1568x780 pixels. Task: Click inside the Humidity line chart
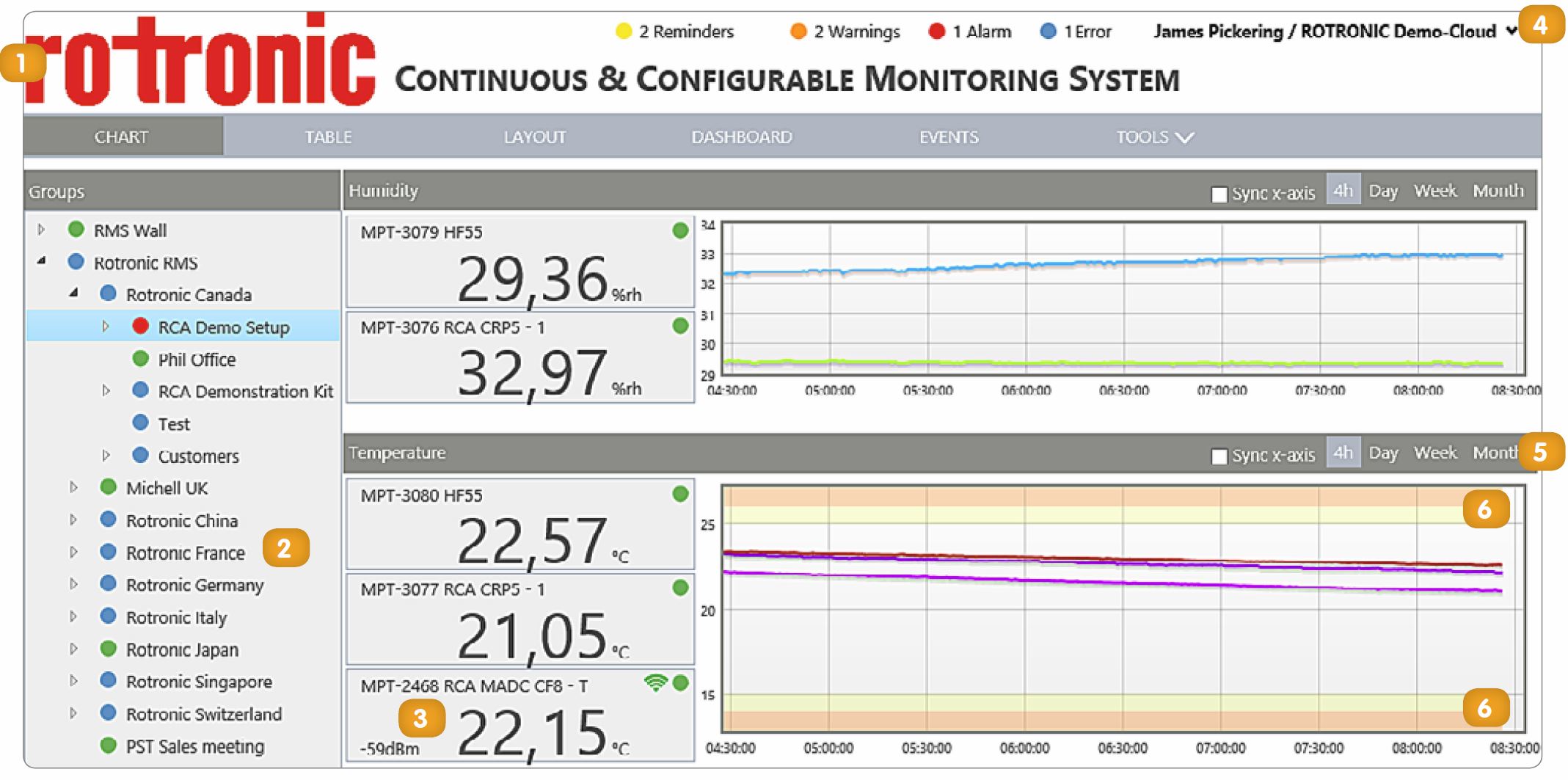1123,299
